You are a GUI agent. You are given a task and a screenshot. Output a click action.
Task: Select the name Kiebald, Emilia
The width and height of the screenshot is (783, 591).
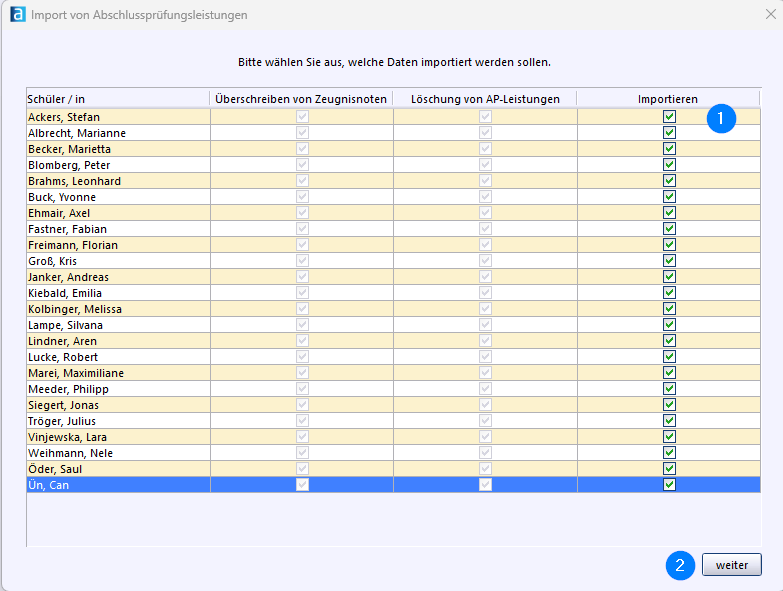pyautogui.click(x=65, y=293)
